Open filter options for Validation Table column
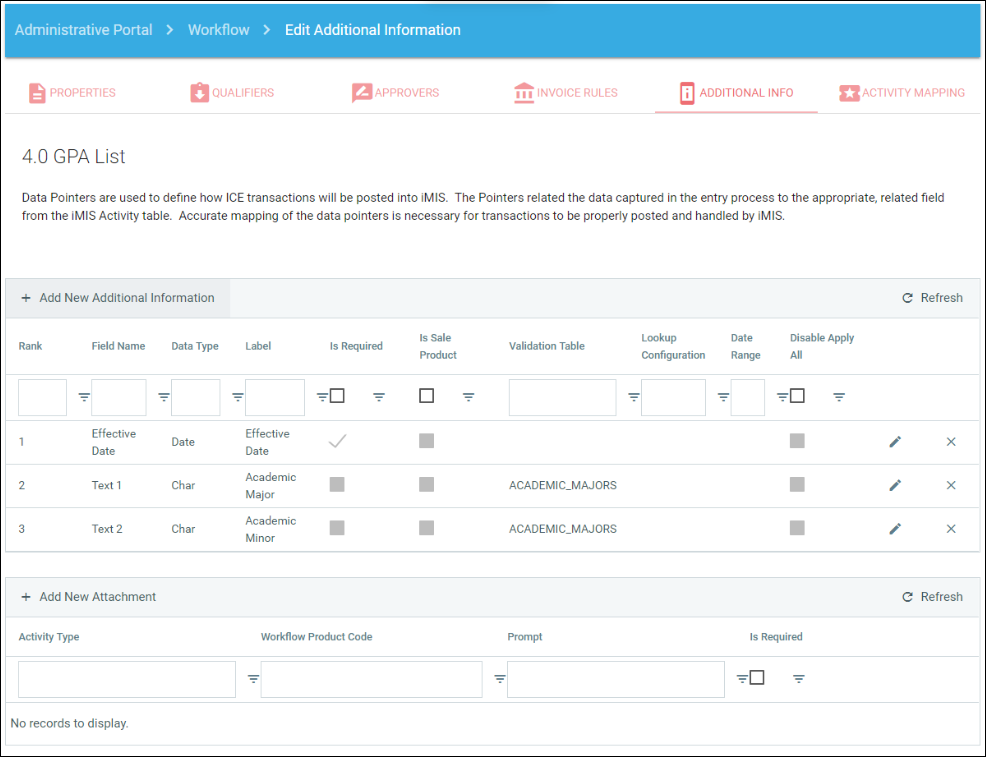Screen dimensions: 986x757 pyautogui.click(x=633, y=398)
